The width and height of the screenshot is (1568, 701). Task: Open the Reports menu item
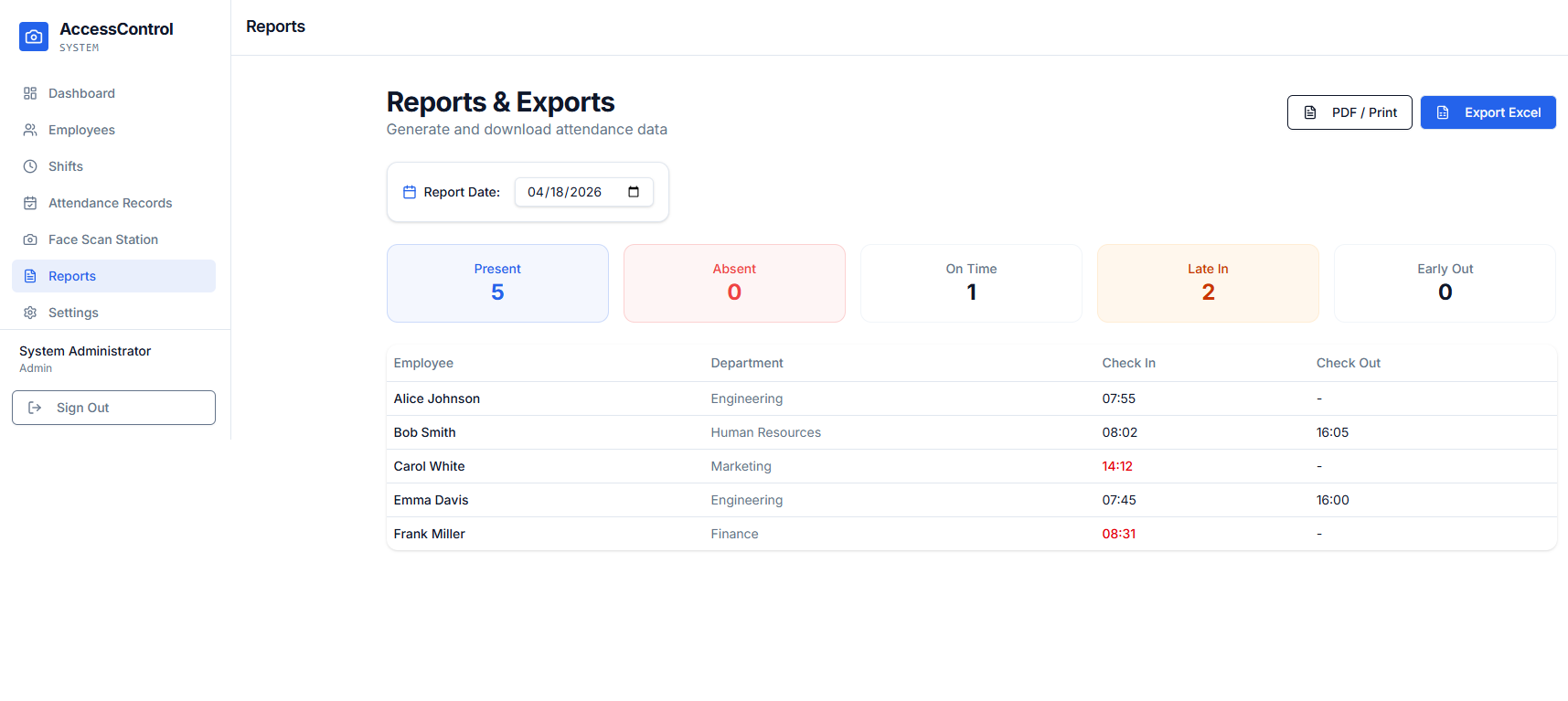[72, 276]
